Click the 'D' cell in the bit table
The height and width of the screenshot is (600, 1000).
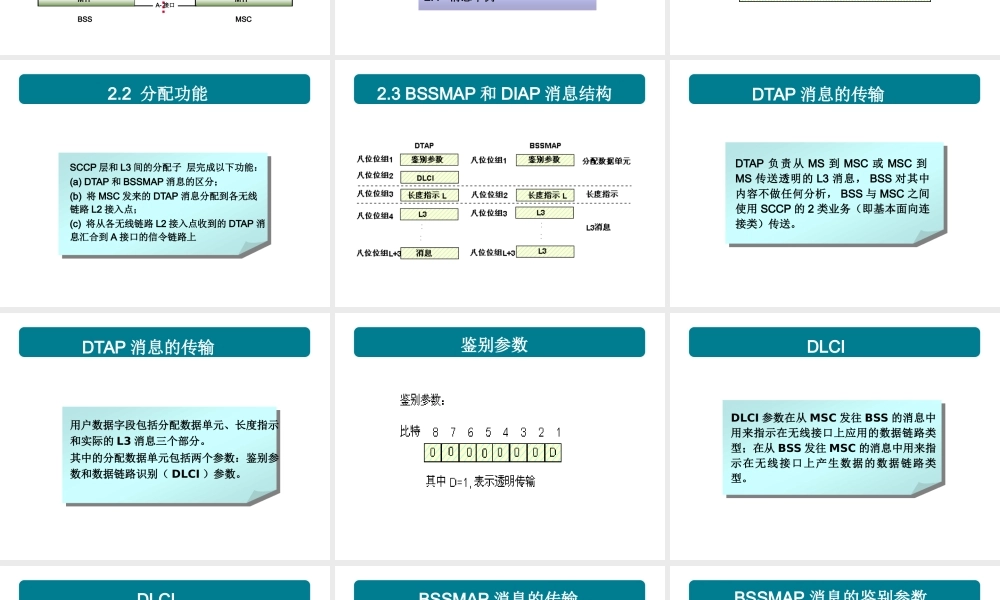tap(553, 453)
